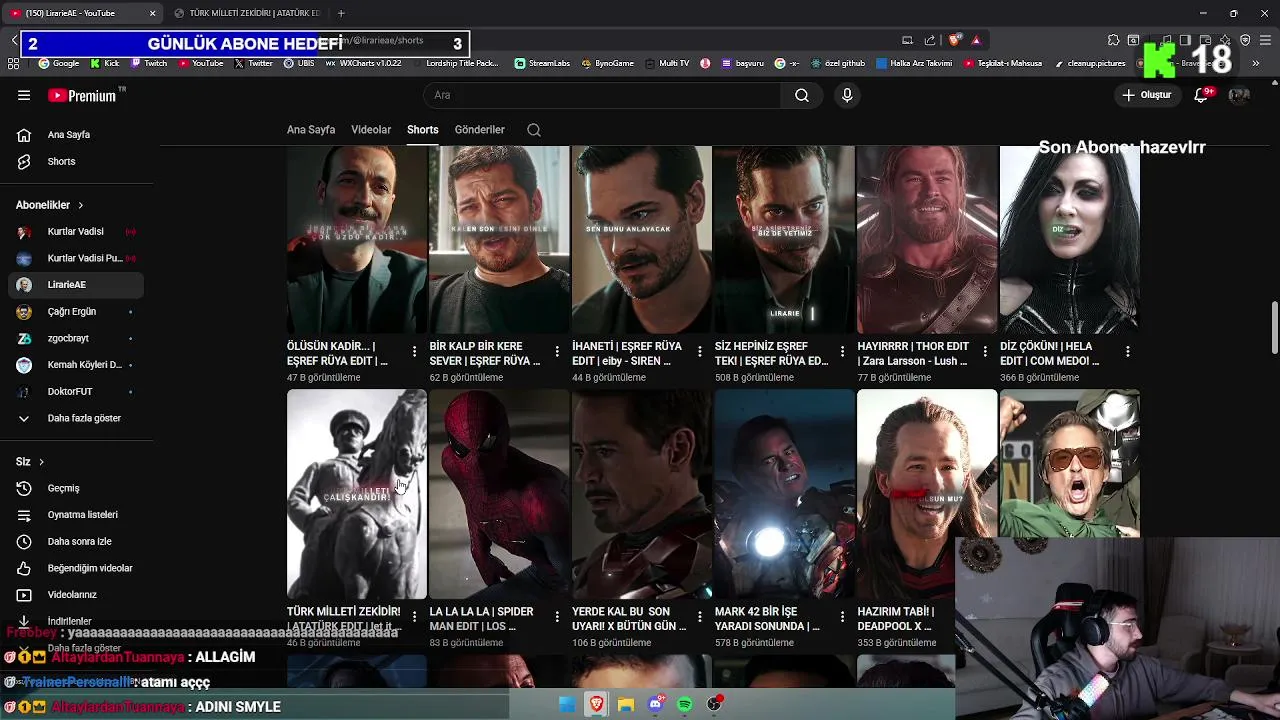1280x720 pixels.
Task: Show more bookmarks via overflow chevron
Action: point(1256,63)
